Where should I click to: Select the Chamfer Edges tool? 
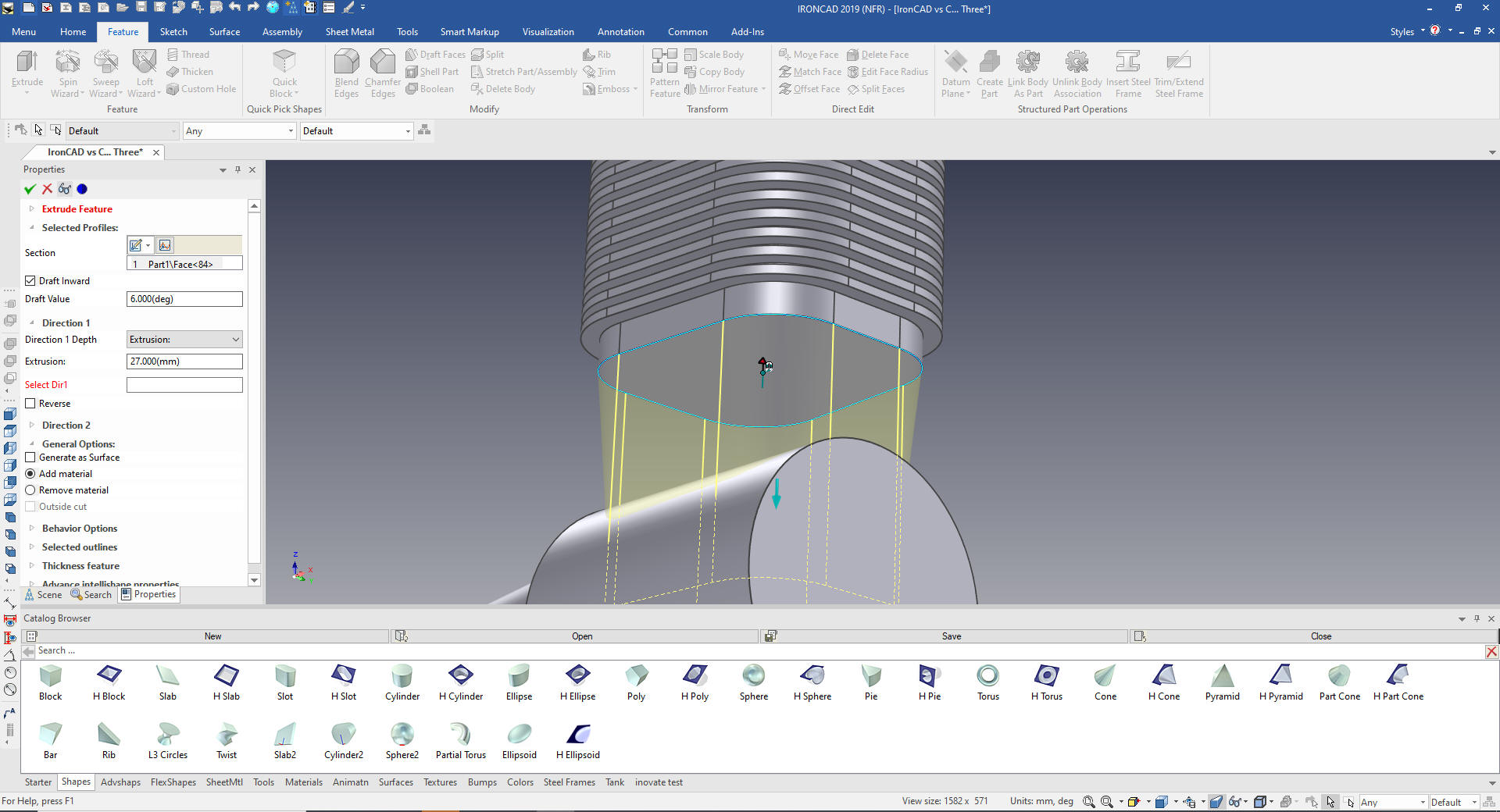click(382, 62)
